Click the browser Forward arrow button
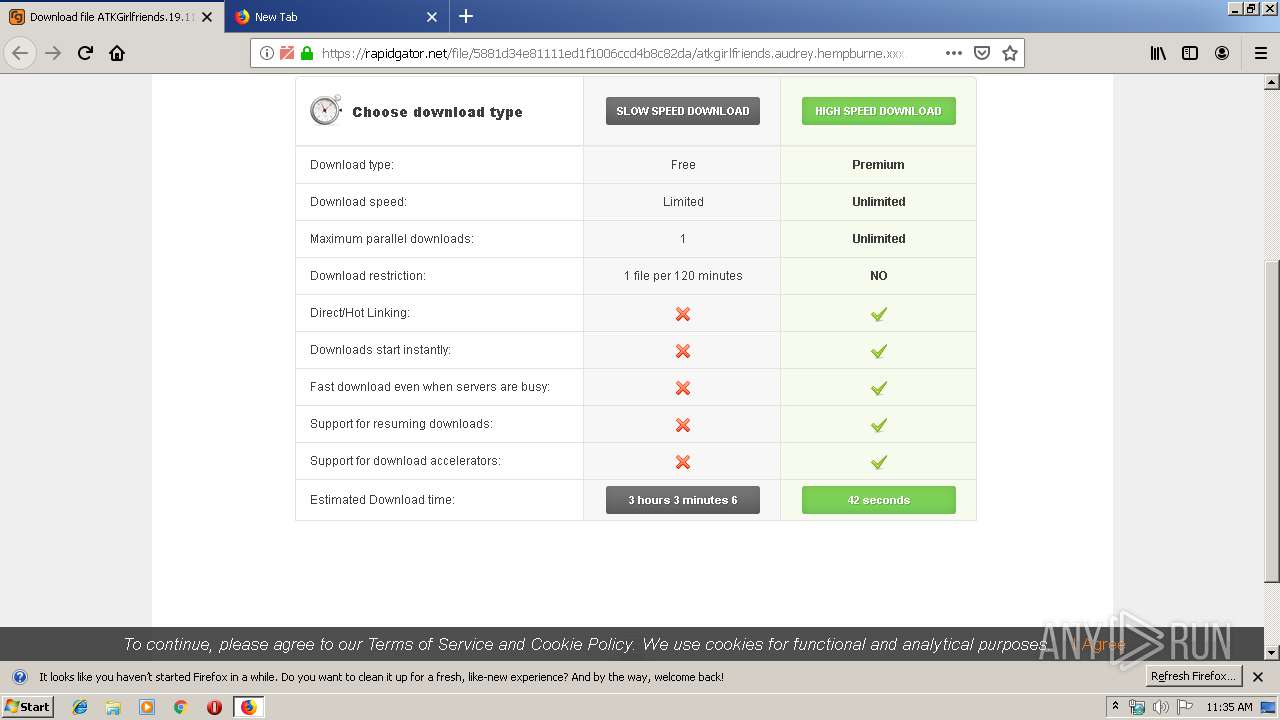This screenshot has width=1280, height=720. 53,53
